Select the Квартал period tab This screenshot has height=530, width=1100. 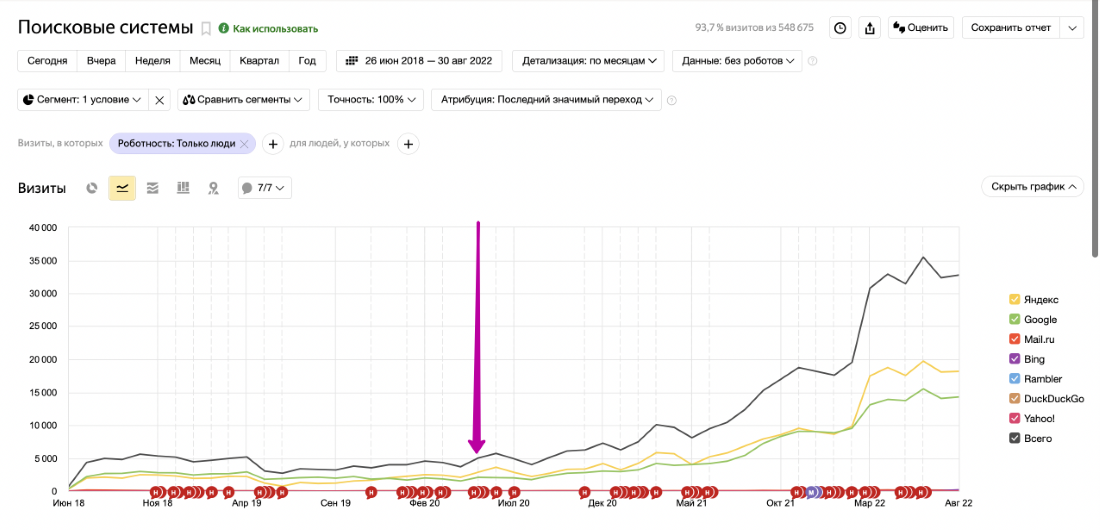[259, 61]
